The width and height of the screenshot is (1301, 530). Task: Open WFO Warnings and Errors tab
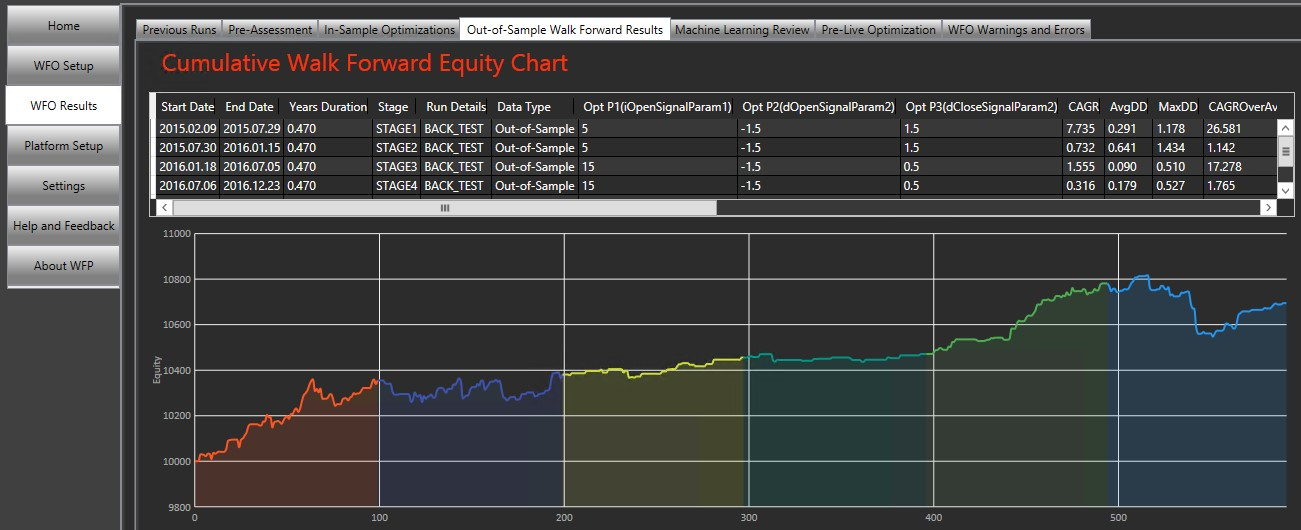click(1016, 30)
